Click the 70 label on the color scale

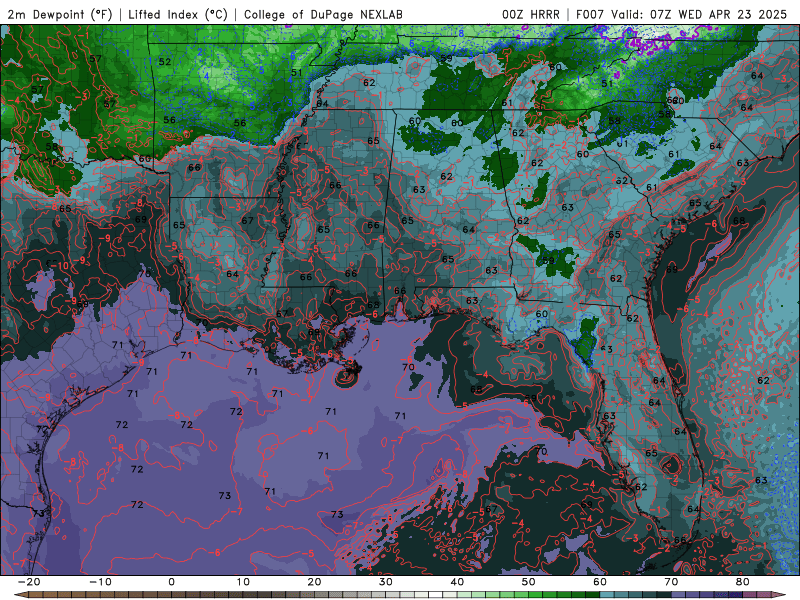[x=671, y=582]
